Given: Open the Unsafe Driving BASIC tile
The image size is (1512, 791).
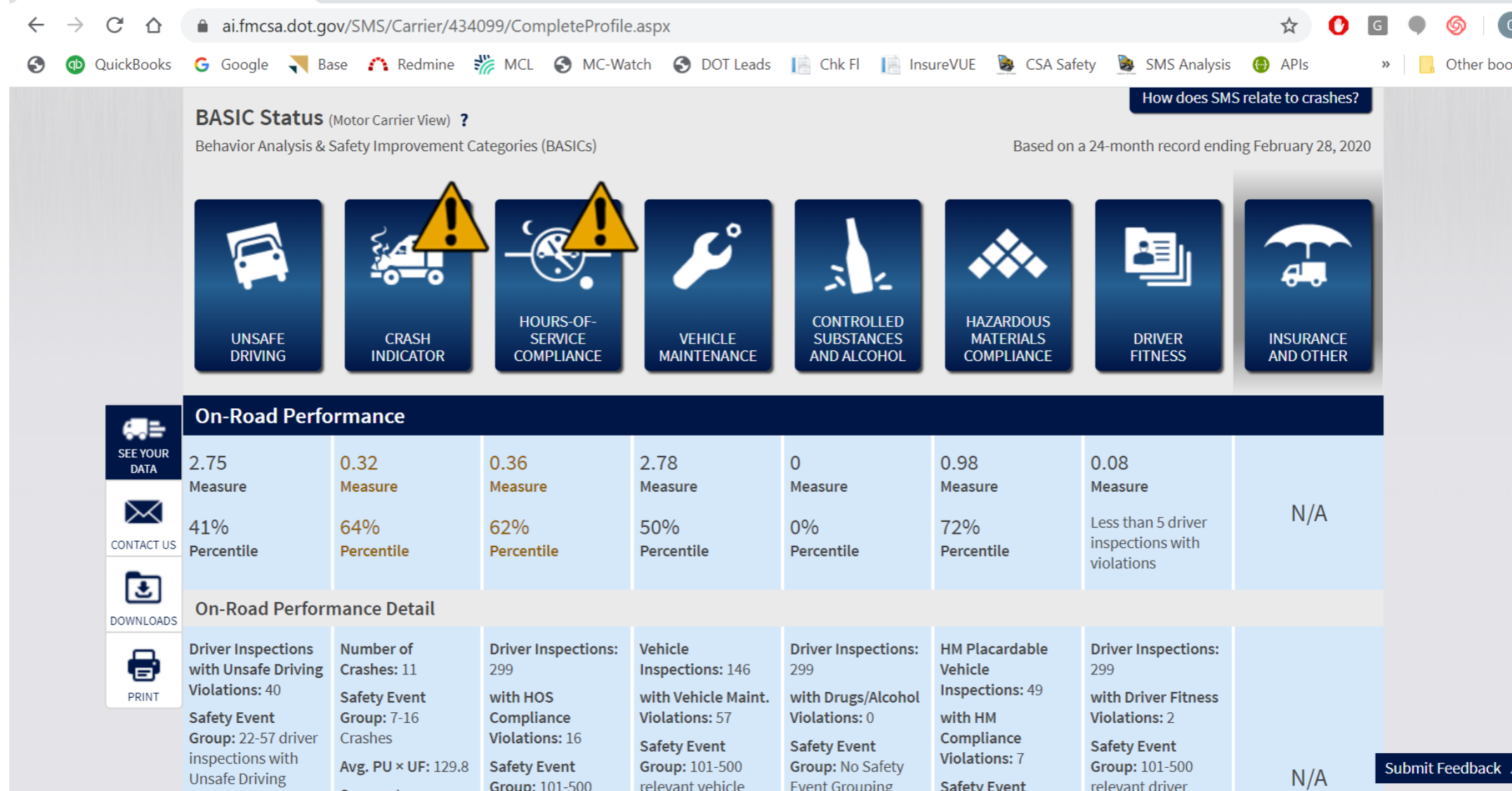Looking at the screenshot, I should pyautogui.click(x=258, y=285).
